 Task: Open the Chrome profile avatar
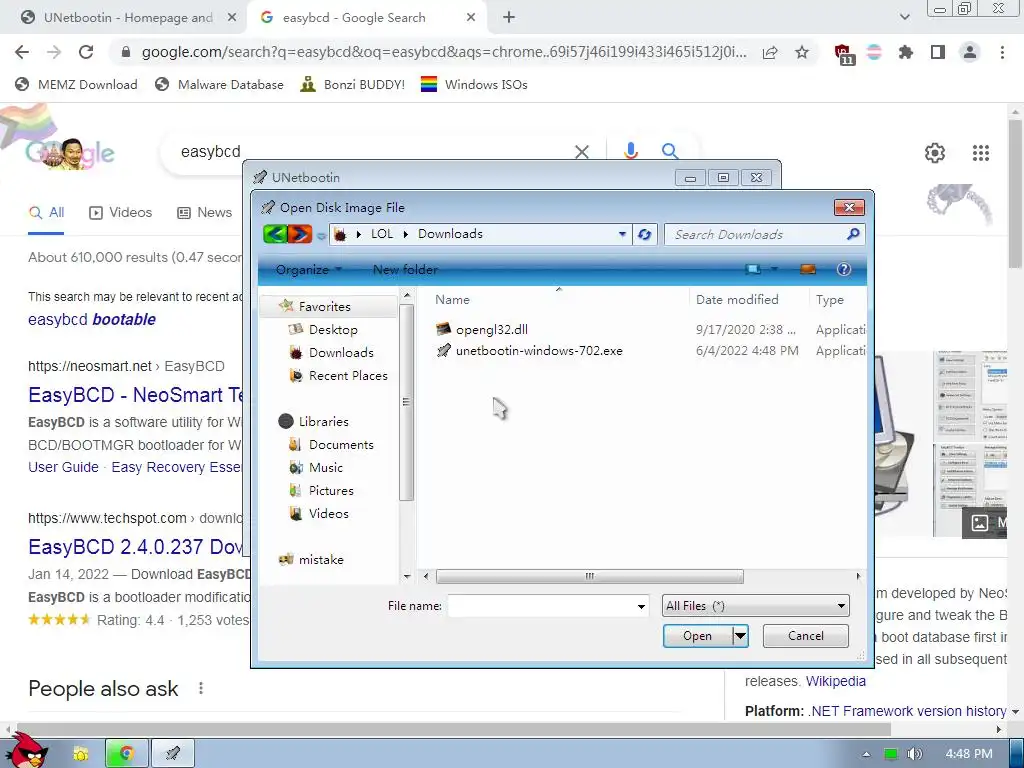pyautogui.click(x=970, y=52)
